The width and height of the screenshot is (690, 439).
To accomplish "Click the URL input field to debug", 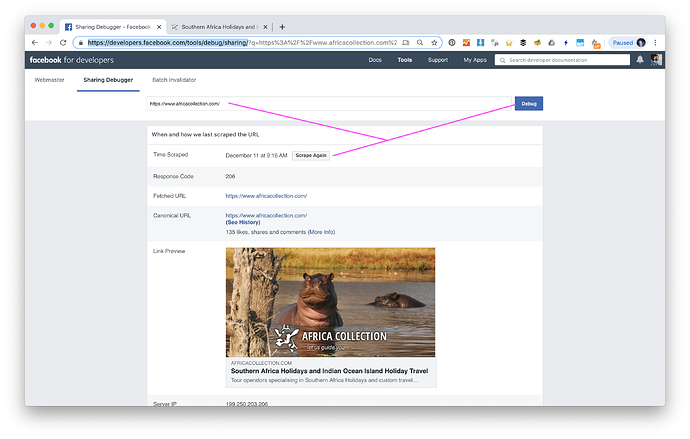I will coord(329,104).
